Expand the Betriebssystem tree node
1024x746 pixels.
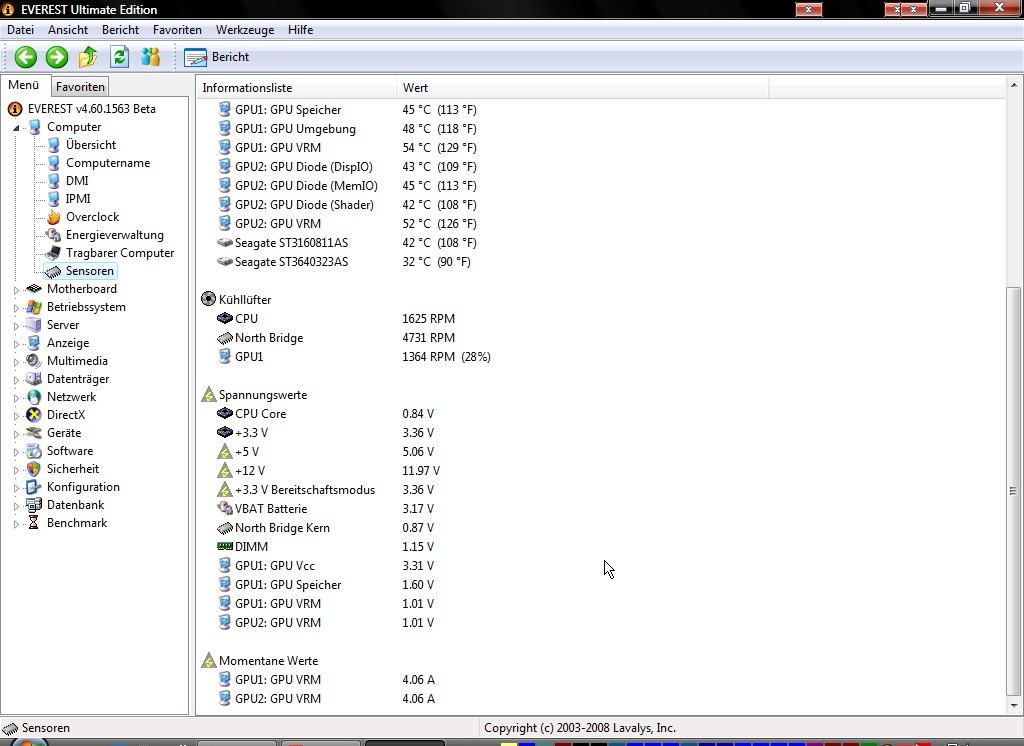pos(16,308)
